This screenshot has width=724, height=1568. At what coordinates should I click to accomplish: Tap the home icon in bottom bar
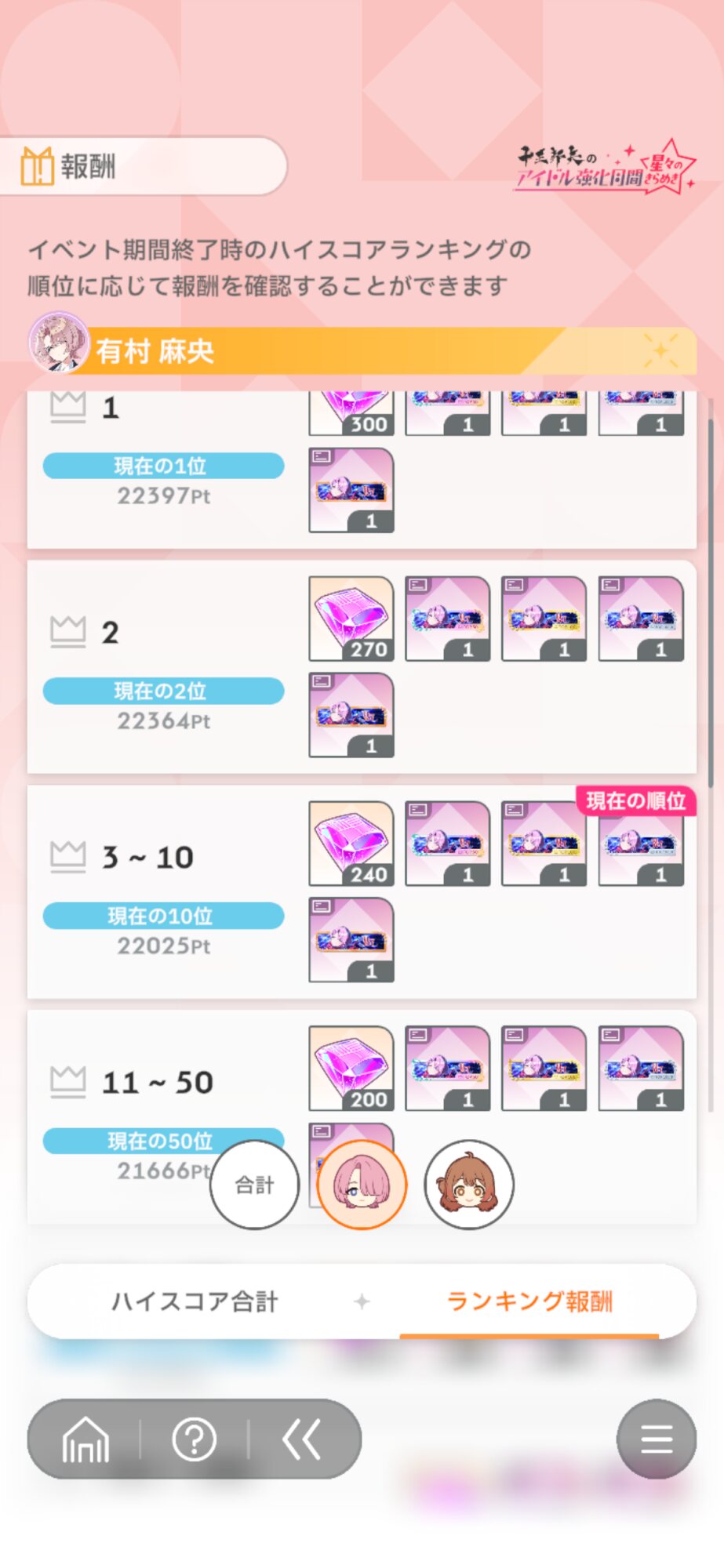click(85, 1439)
